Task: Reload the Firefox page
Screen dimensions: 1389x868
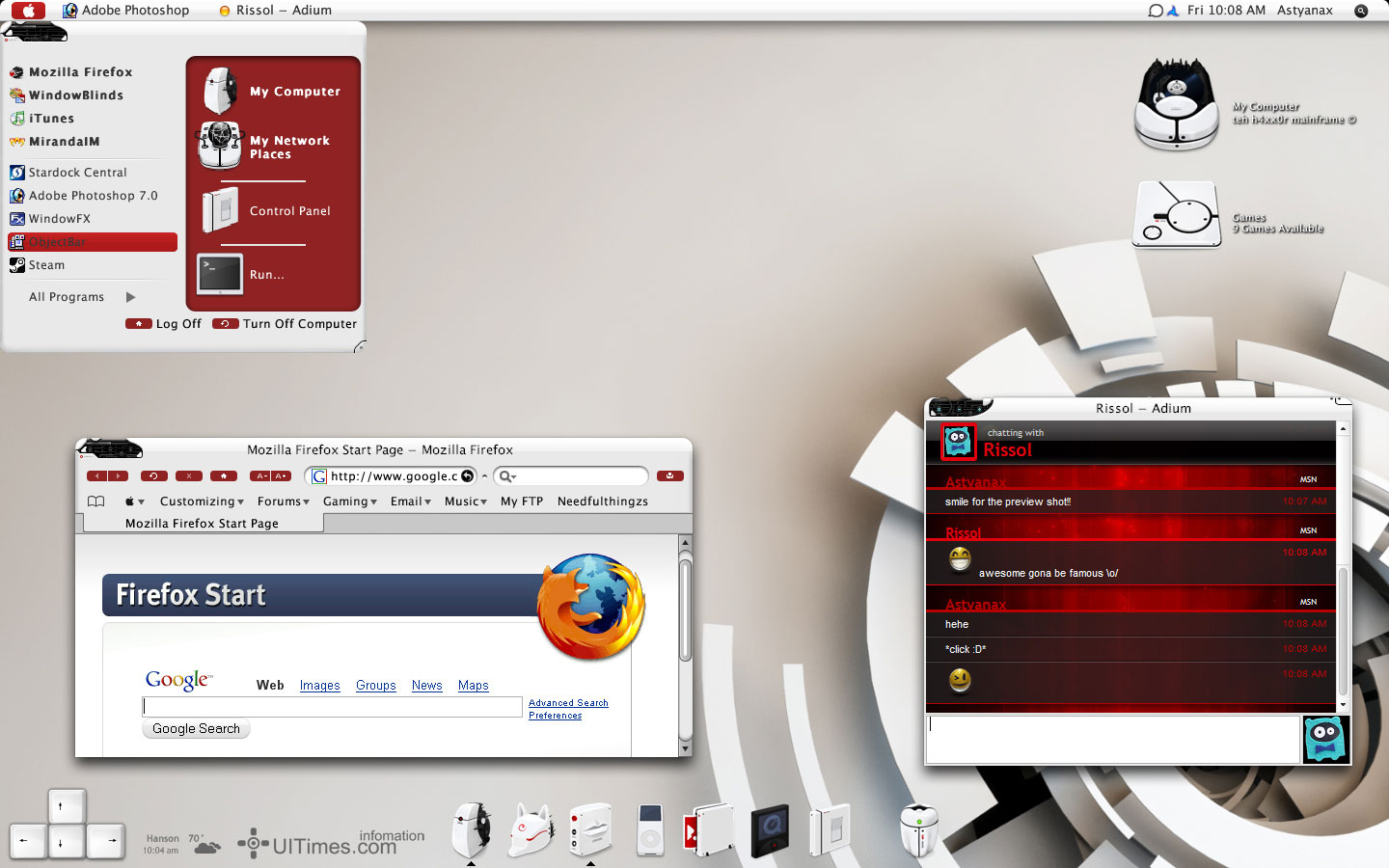Action: pyautogui.click(x=154, y=476)
